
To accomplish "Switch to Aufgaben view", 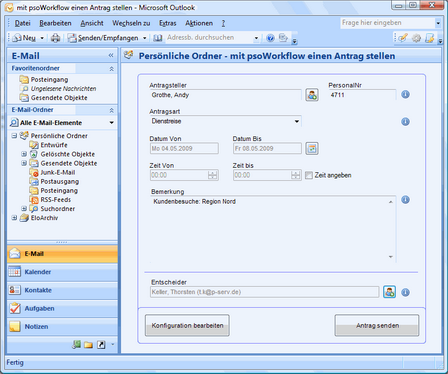I will [62, 309].
